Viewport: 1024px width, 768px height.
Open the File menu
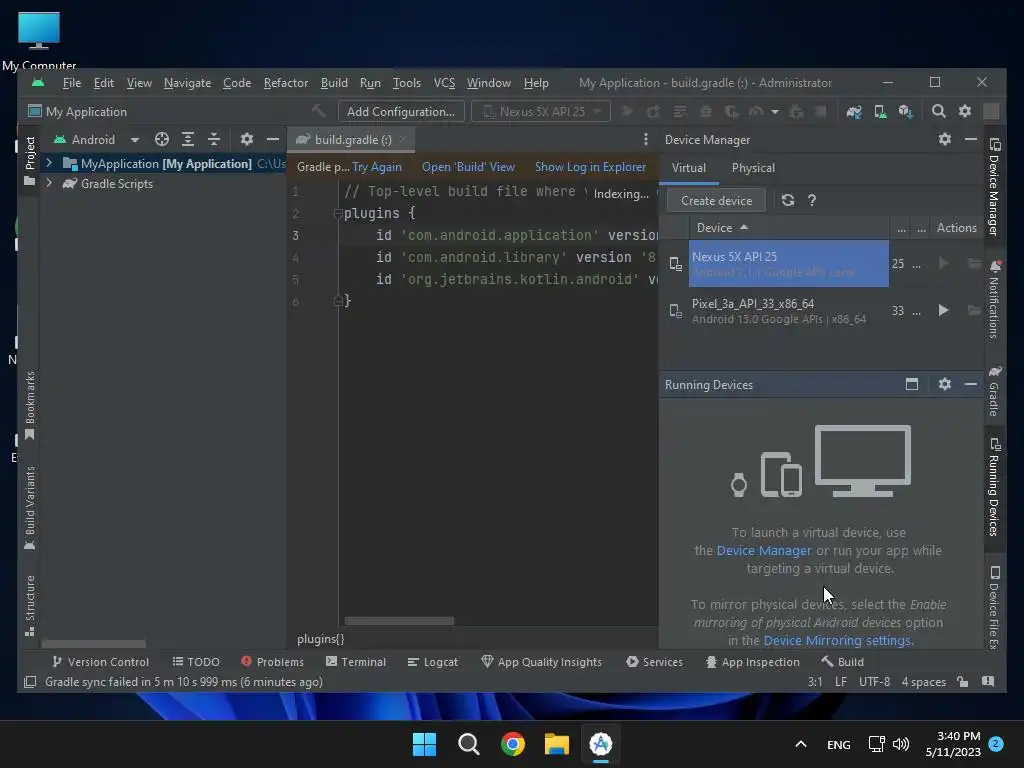tap(72, 83)
